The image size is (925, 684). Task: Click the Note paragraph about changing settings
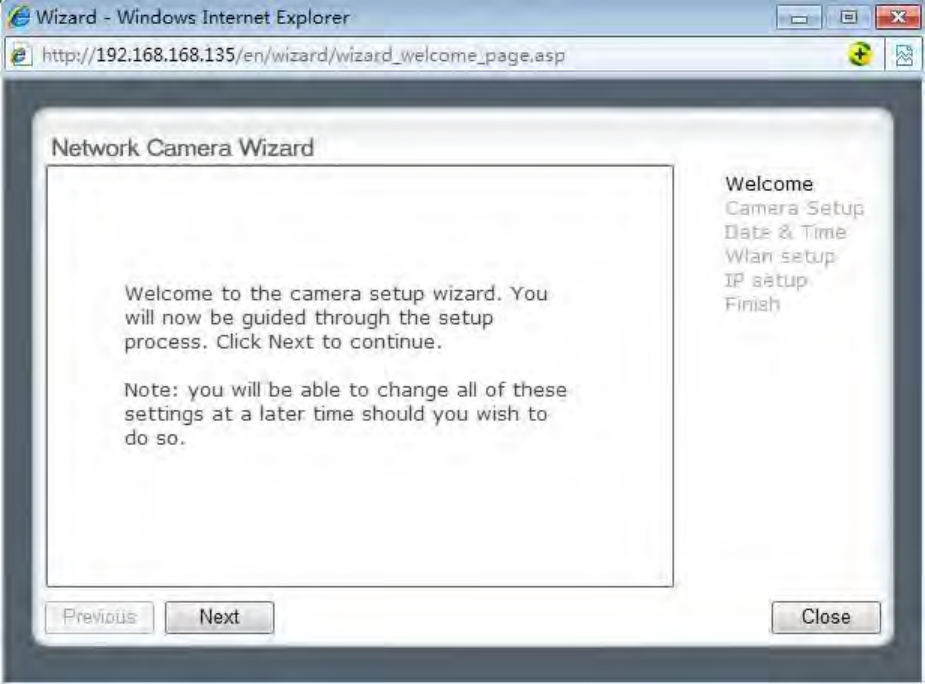pos(346,414)
